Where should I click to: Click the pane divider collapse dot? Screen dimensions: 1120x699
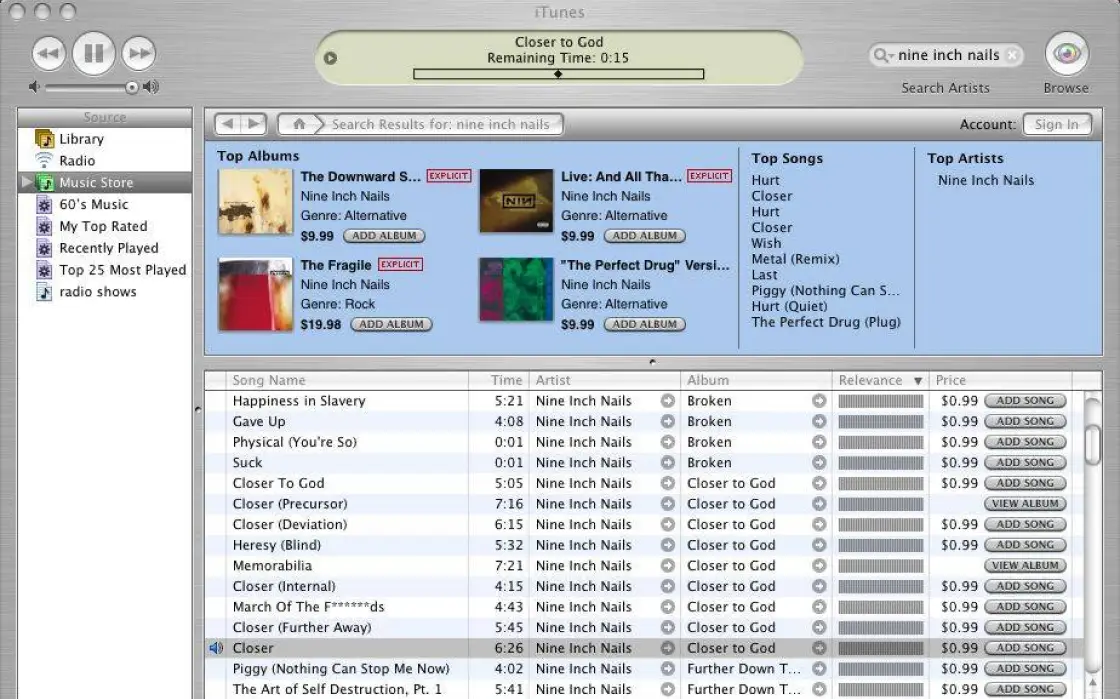click(x=652, y=362)
